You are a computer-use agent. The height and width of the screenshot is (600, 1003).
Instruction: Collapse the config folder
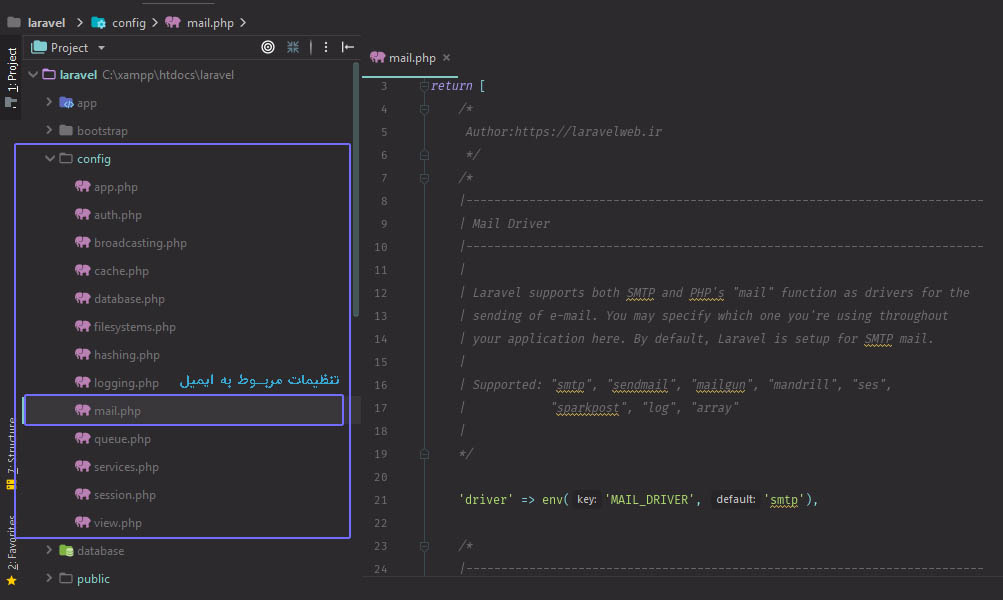[x=49, y=159]
